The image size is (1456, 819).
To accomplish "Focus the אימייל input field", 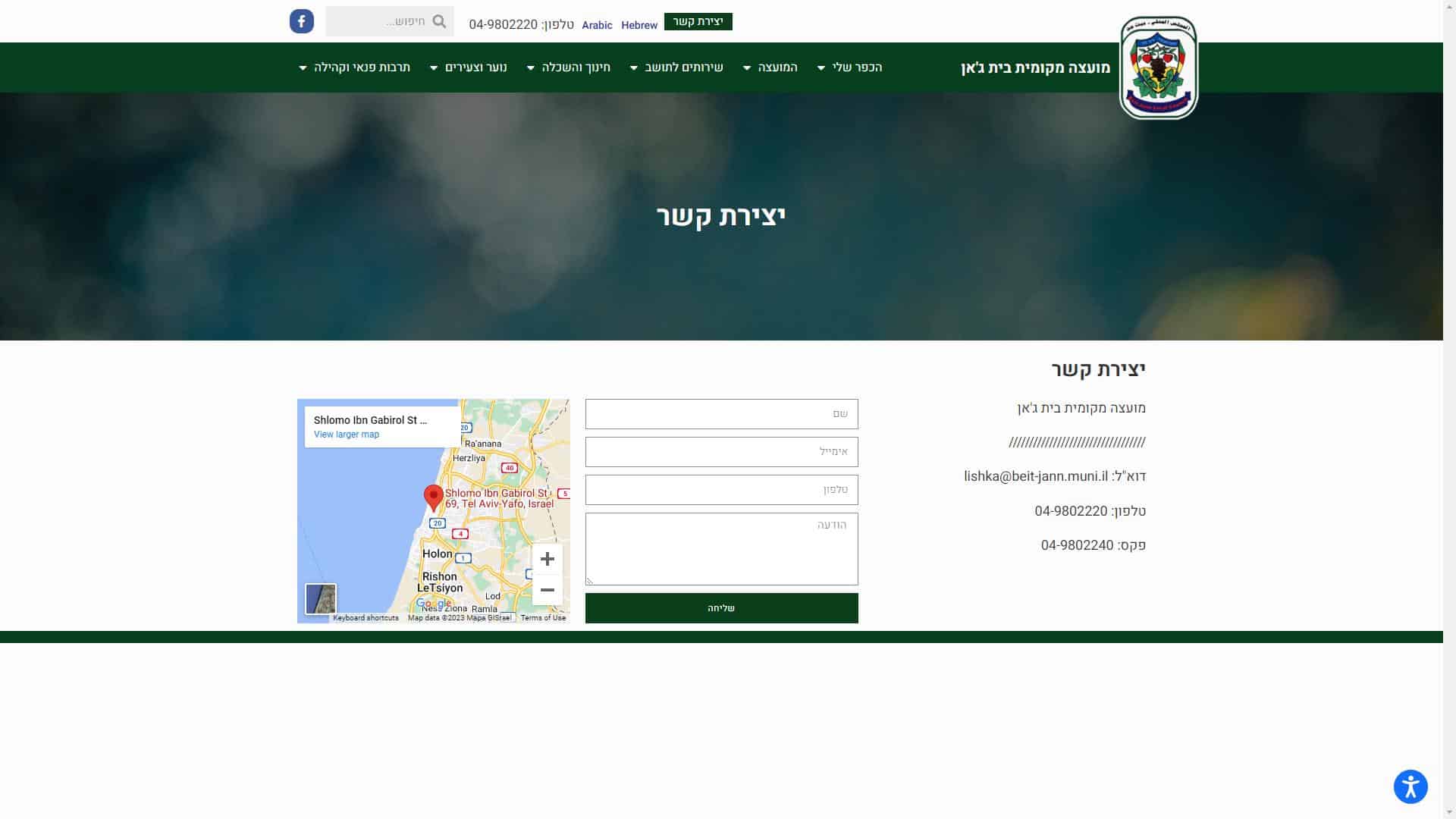I will pos(721,452).
